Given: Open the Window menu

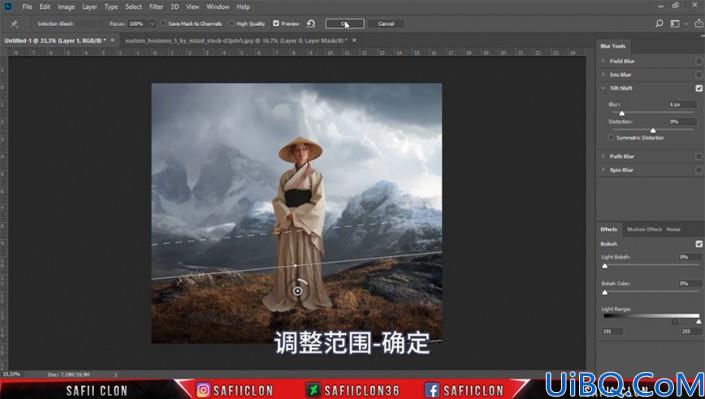Looking at the screenshot, I should 218,7.
